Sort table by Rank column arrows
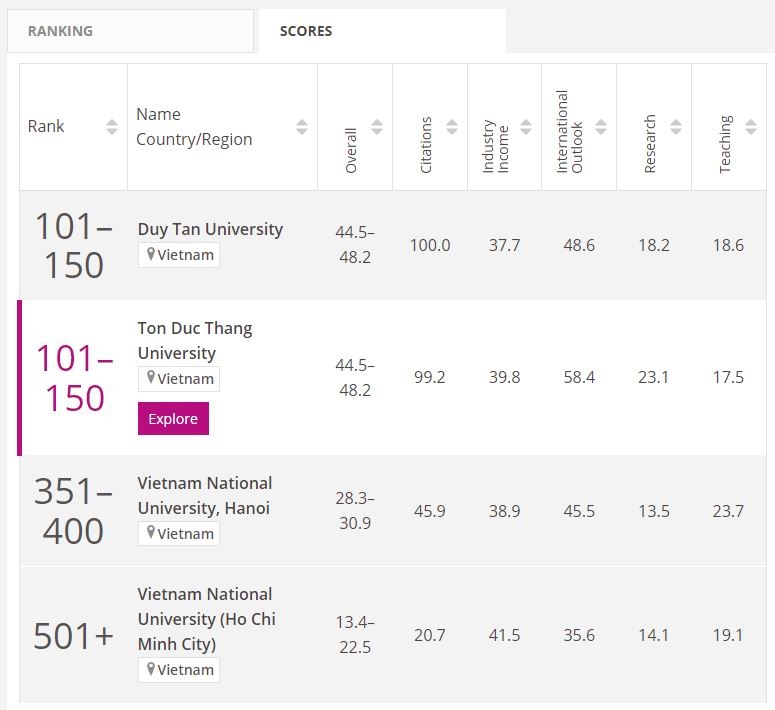Viewport: 775px width, 710px height. click(x=112, y=127)
